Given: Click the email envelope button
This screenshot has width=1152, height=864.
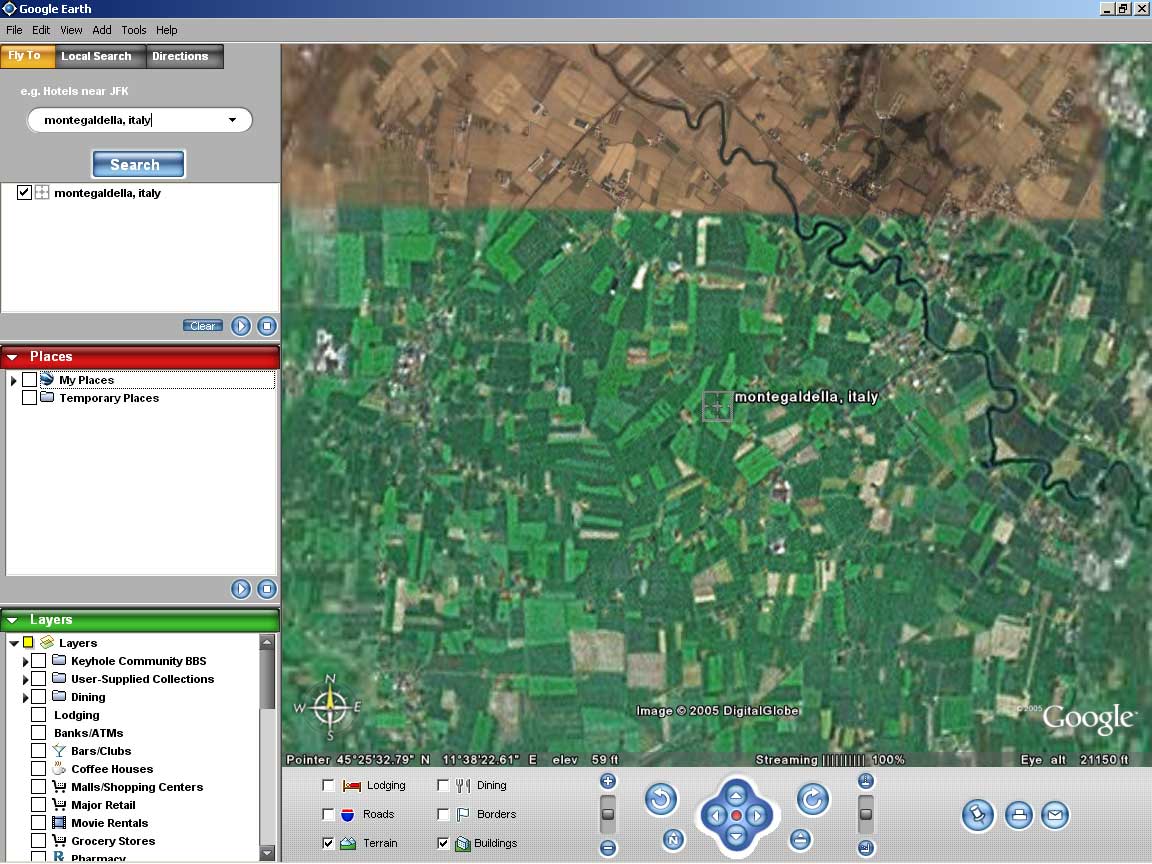Looking at the screenshot, I should (1055, 815).
